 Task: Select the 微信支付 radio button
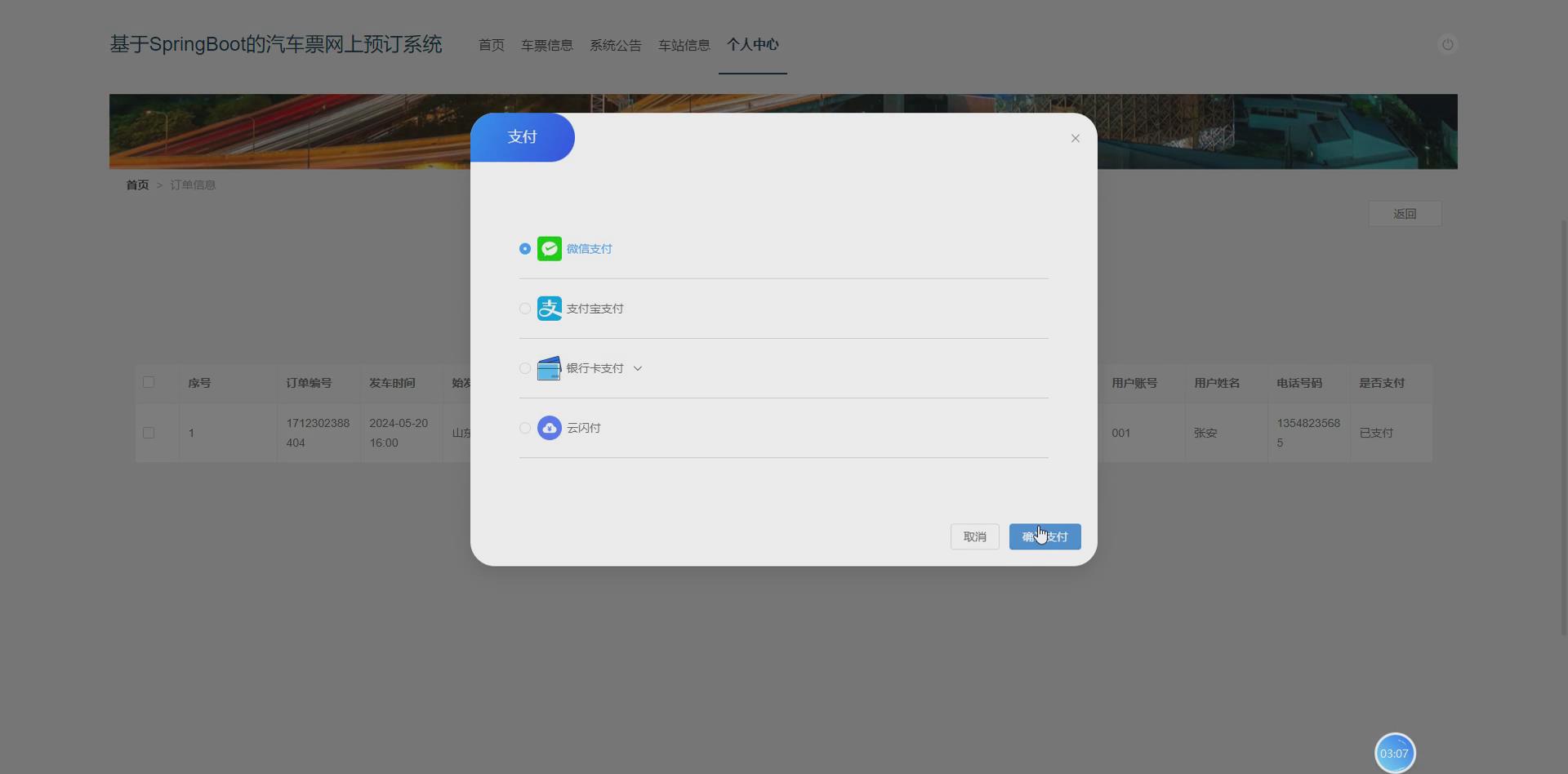tap(524, 248)
